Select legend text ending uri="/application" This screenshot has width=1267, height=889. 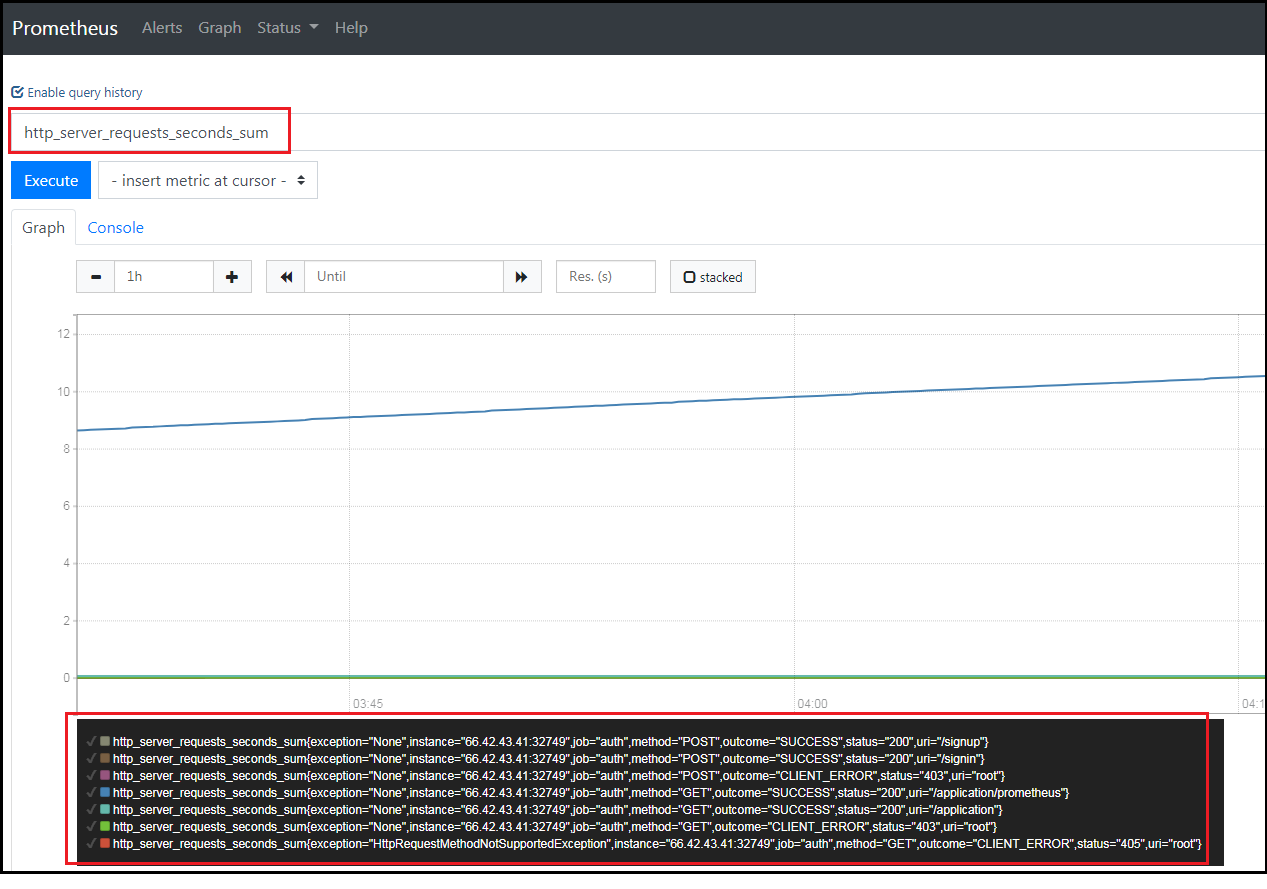point(558,809)
